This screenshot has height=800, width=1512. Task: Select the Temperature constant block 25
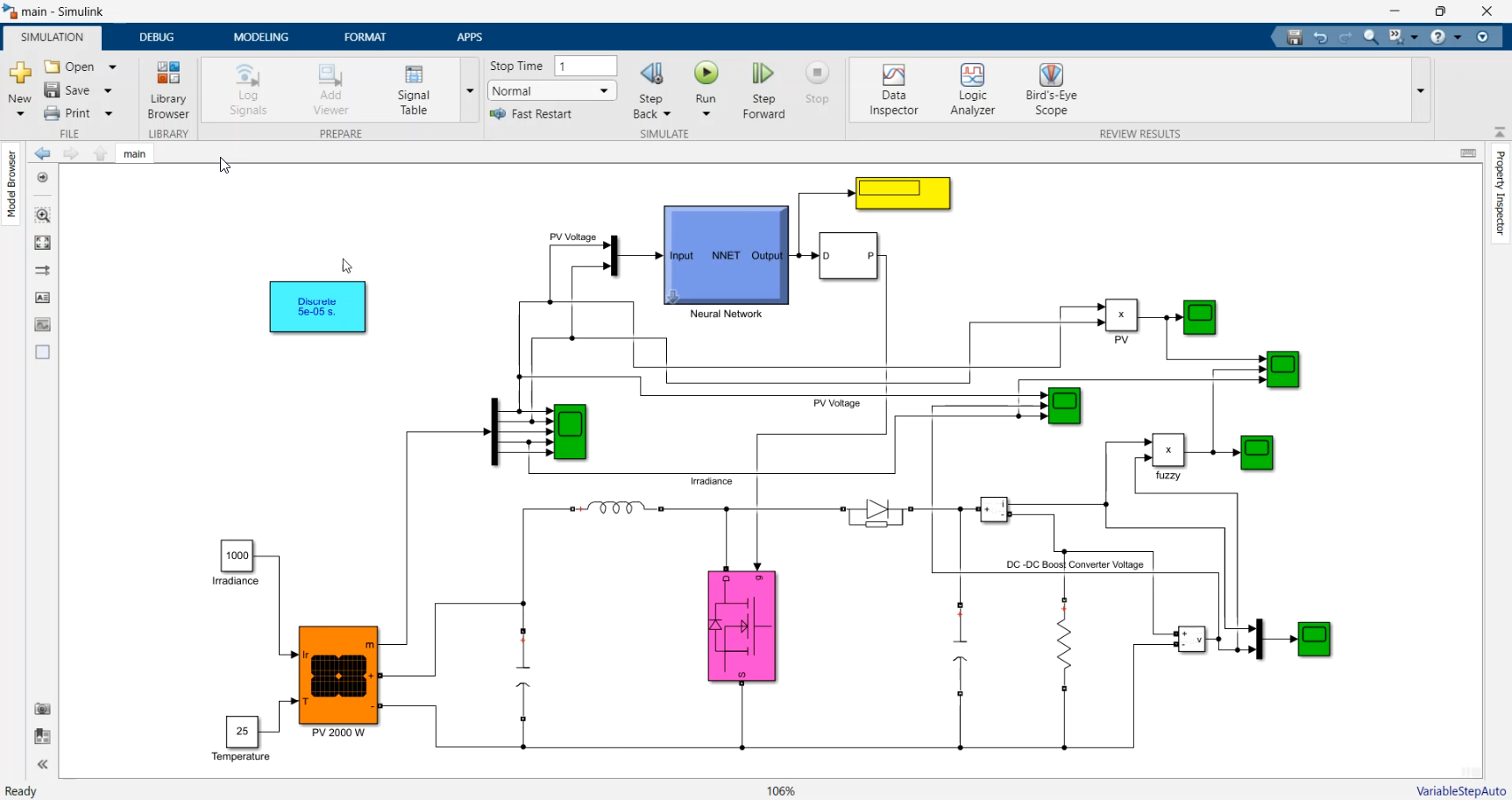[x=242, y=731]
